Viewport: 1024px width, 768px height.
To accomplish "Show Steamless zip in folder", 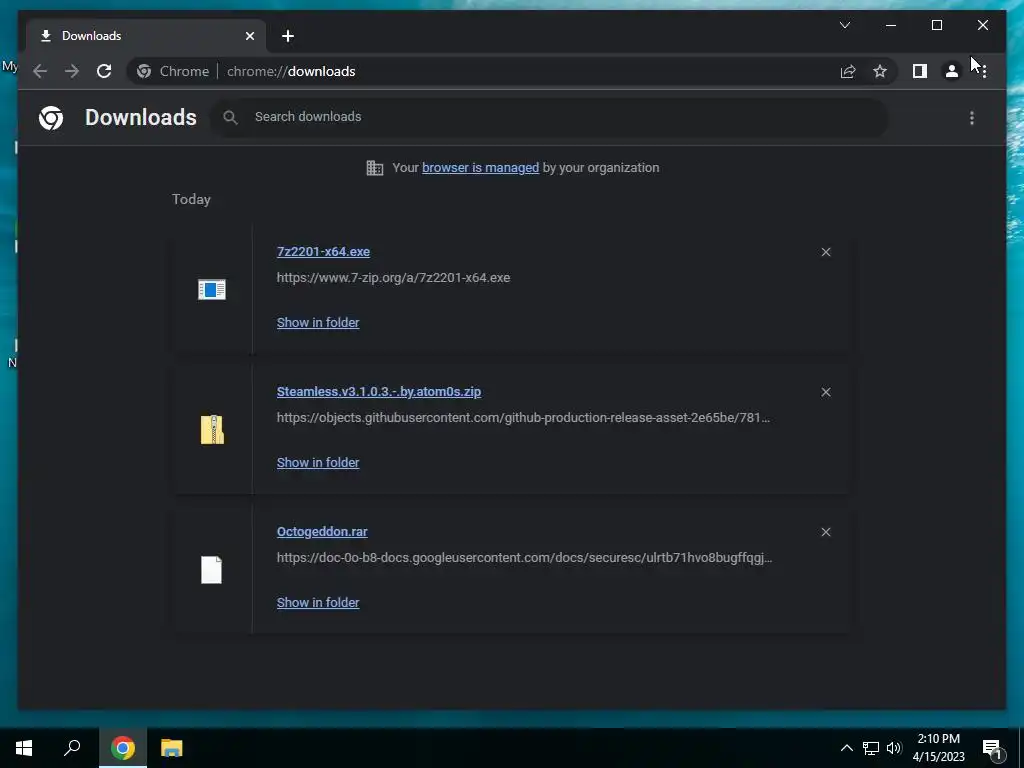I will point(318,462).
